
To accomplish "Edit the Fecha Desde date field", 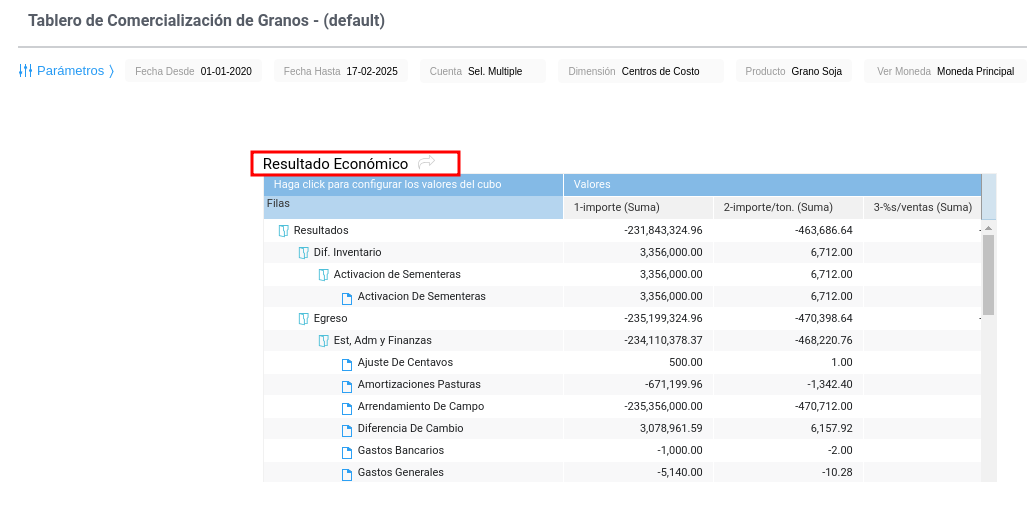I will [225, 71].
